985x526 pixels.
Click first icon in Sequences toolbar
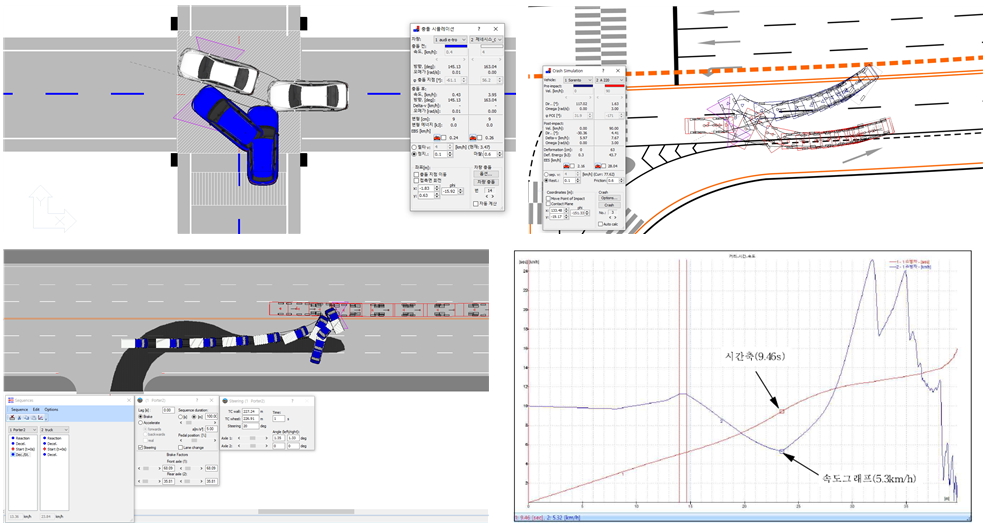[11, 418]
